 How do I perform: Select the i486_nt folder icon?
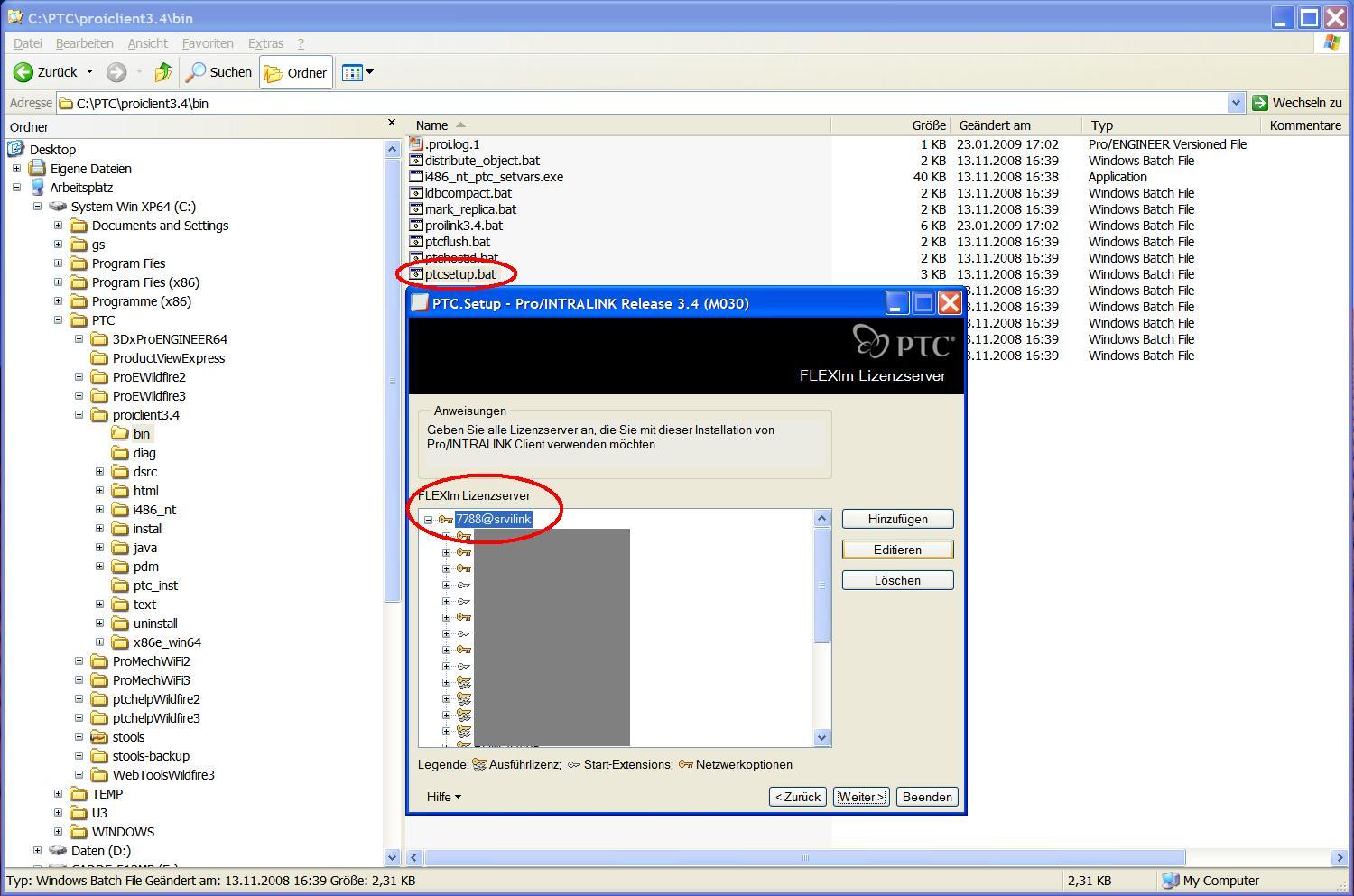pos(120,510)
